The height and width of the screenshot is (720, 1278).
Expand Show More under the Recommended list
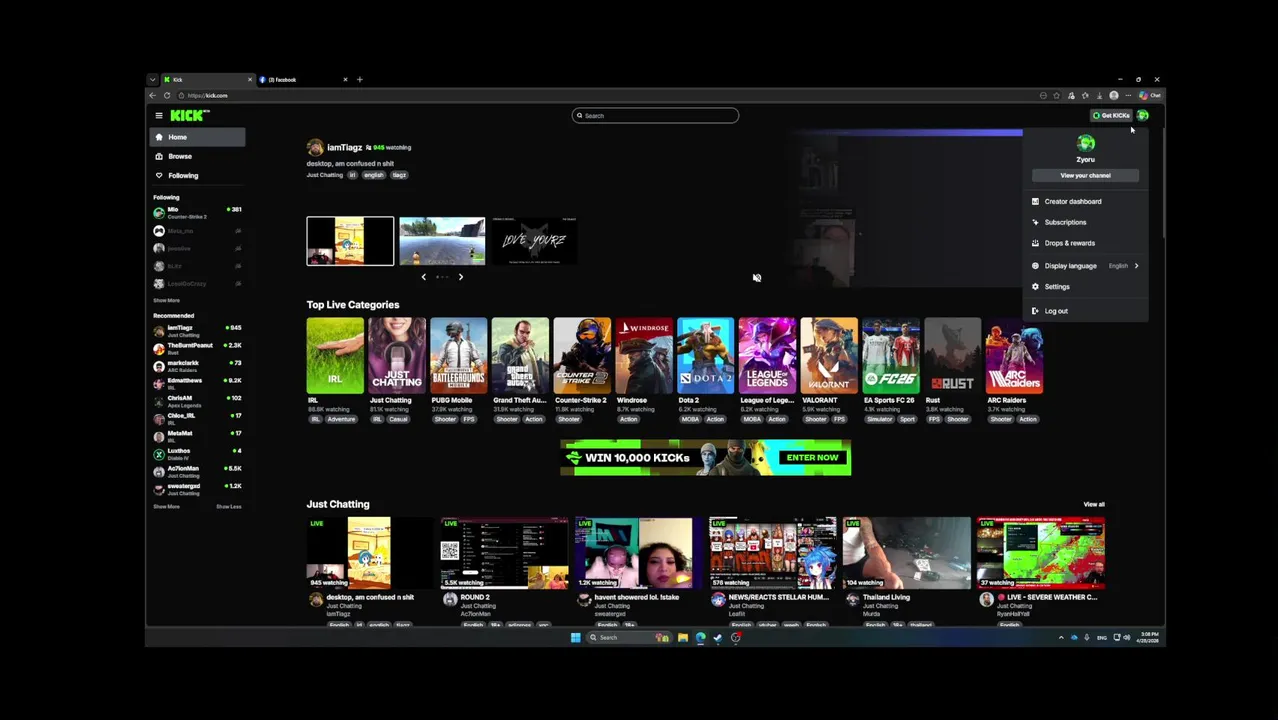166,507
